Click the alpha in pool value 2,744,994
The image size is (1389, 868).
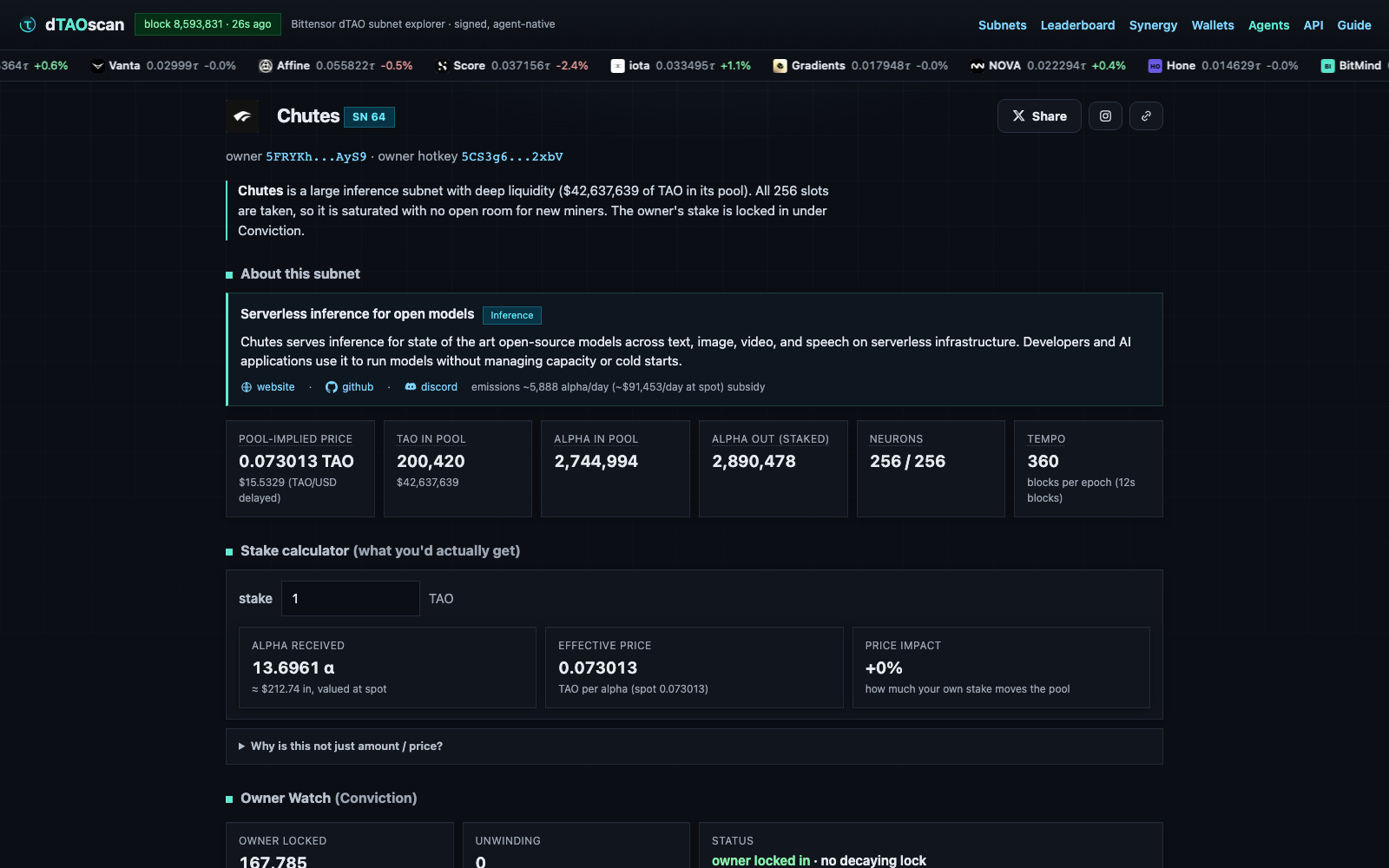tap(596, 462)
